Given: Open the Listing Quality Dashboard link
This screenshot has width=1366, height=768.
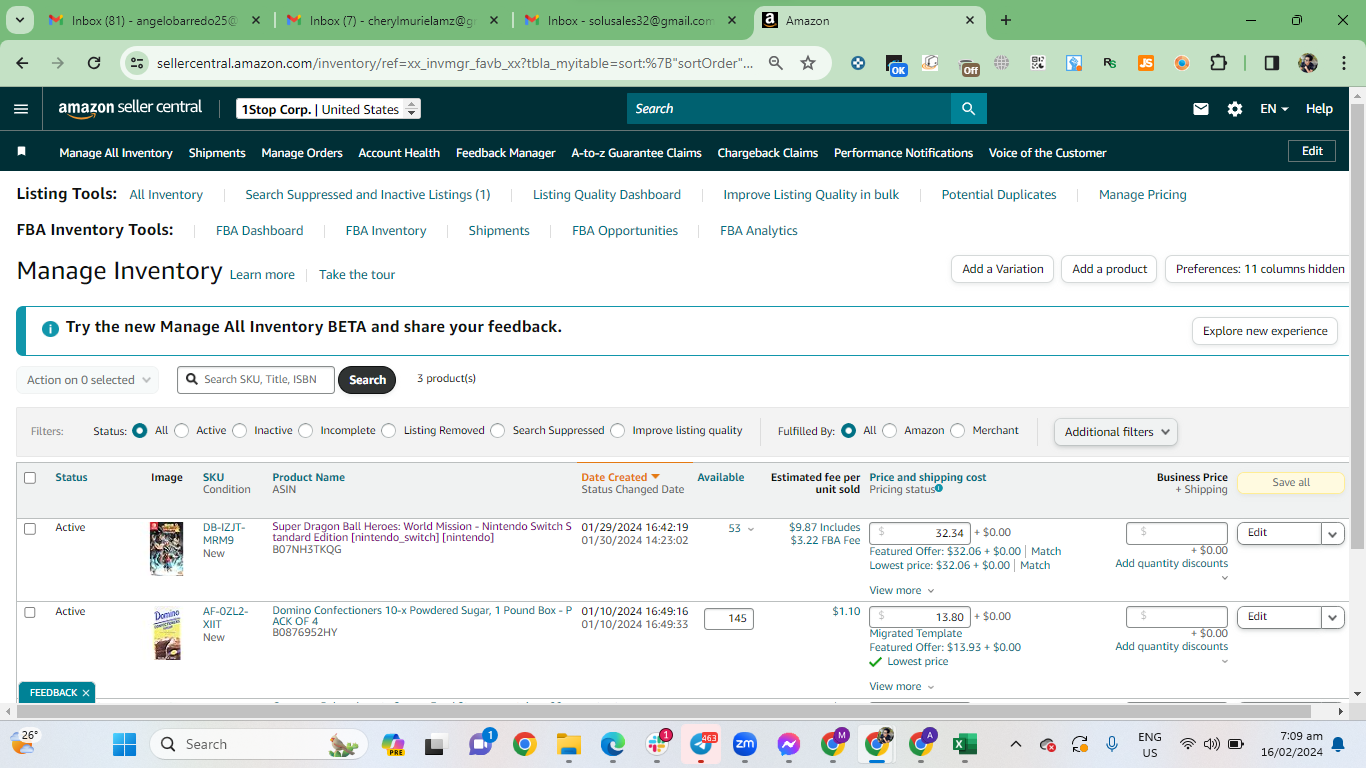Looking at the screenshot, I should [607, 195].
